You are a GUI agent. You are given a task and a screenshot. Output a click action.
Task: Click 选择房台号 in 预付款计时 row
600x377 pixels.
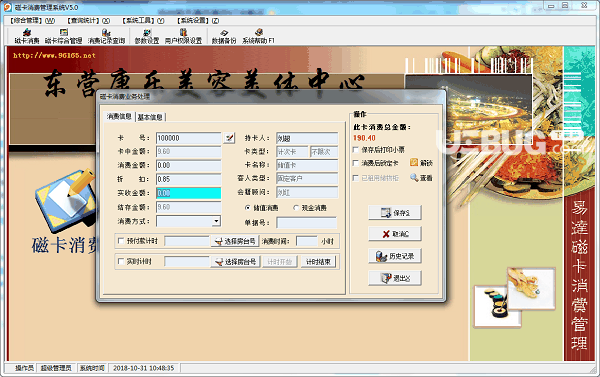[x=235, y=241]
